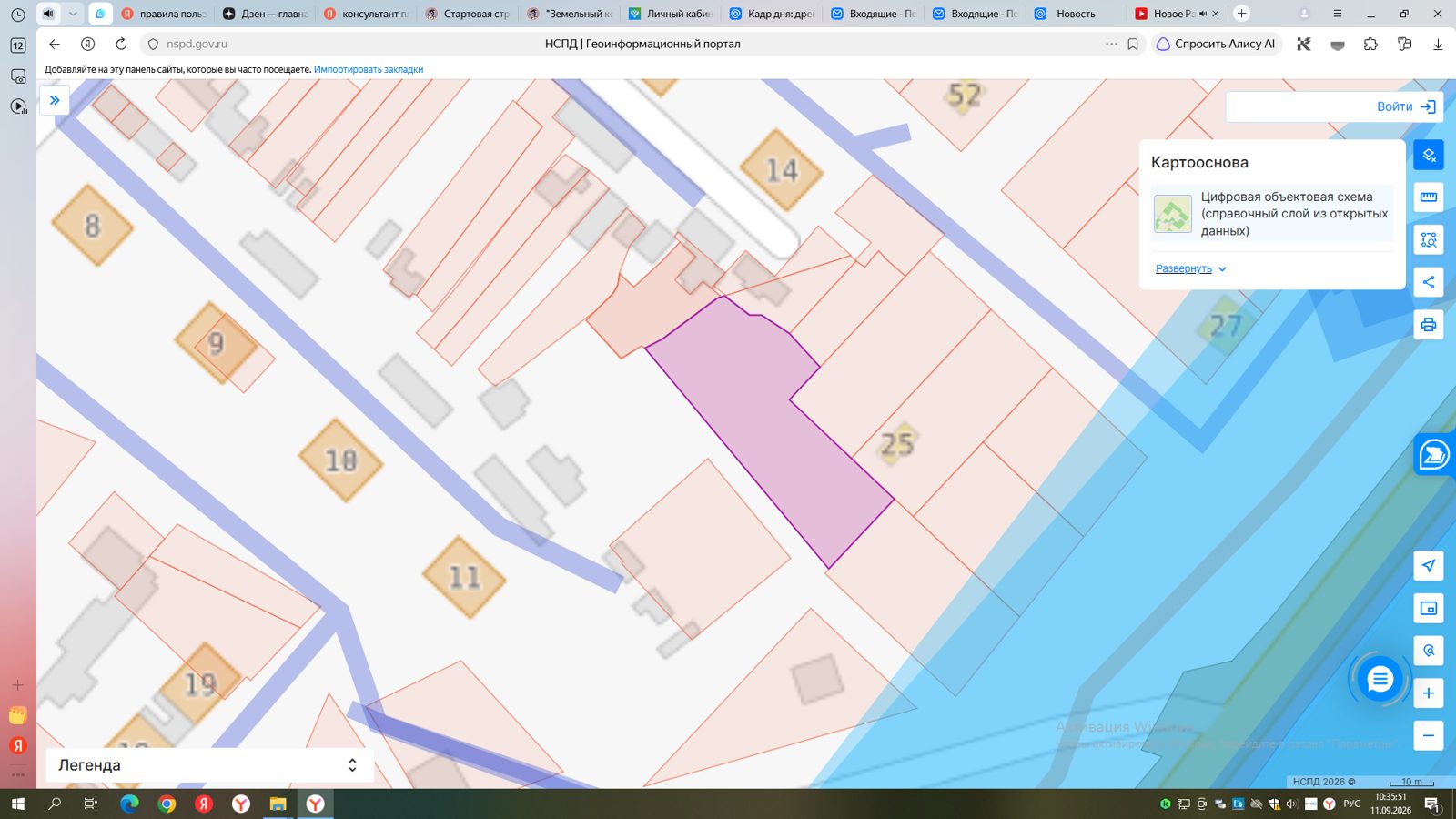Click the share map icon
1456x819 pixels.
pos(1429,282)
